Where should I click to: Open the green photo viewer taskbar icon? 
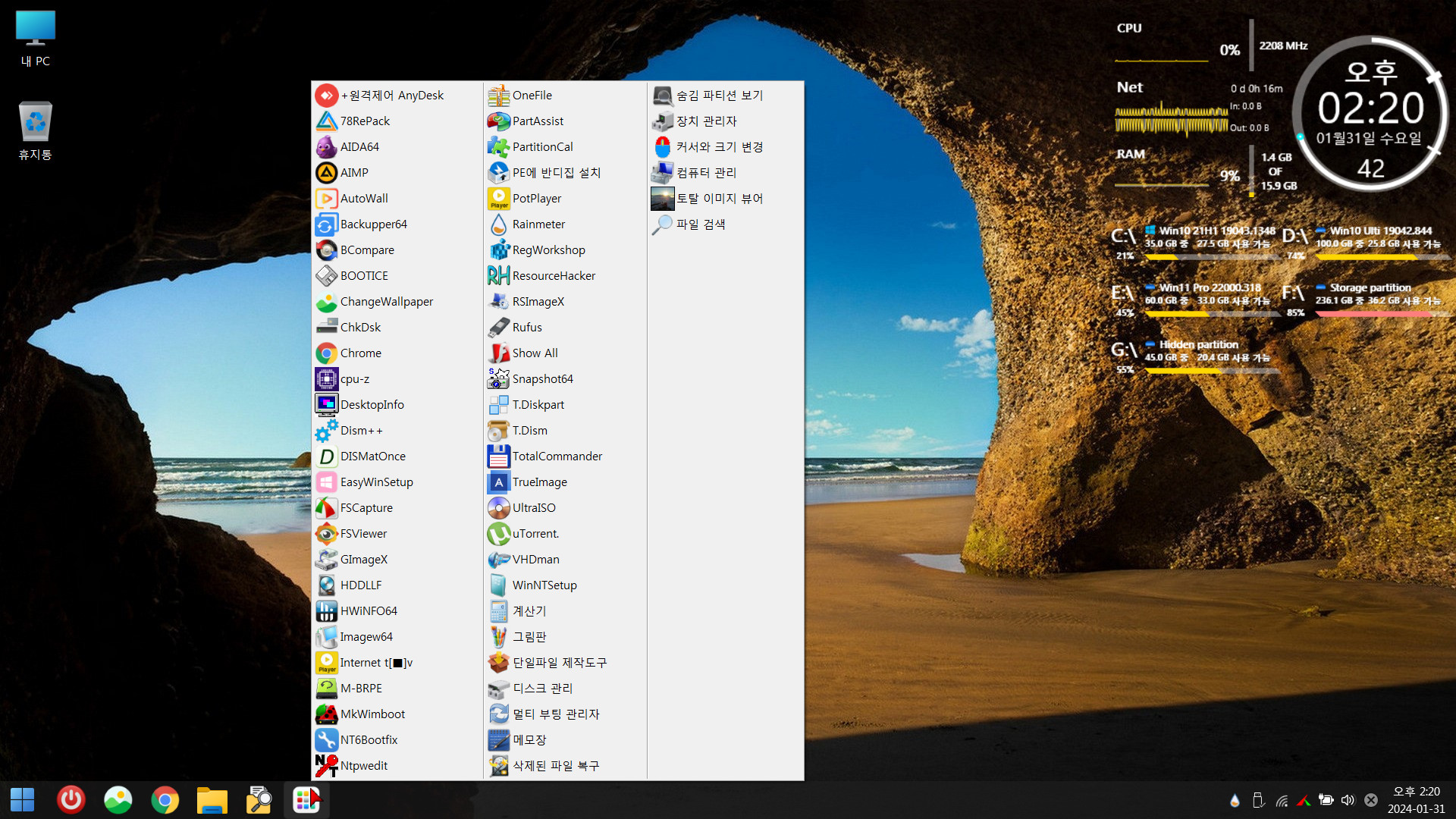coord(118,799)
